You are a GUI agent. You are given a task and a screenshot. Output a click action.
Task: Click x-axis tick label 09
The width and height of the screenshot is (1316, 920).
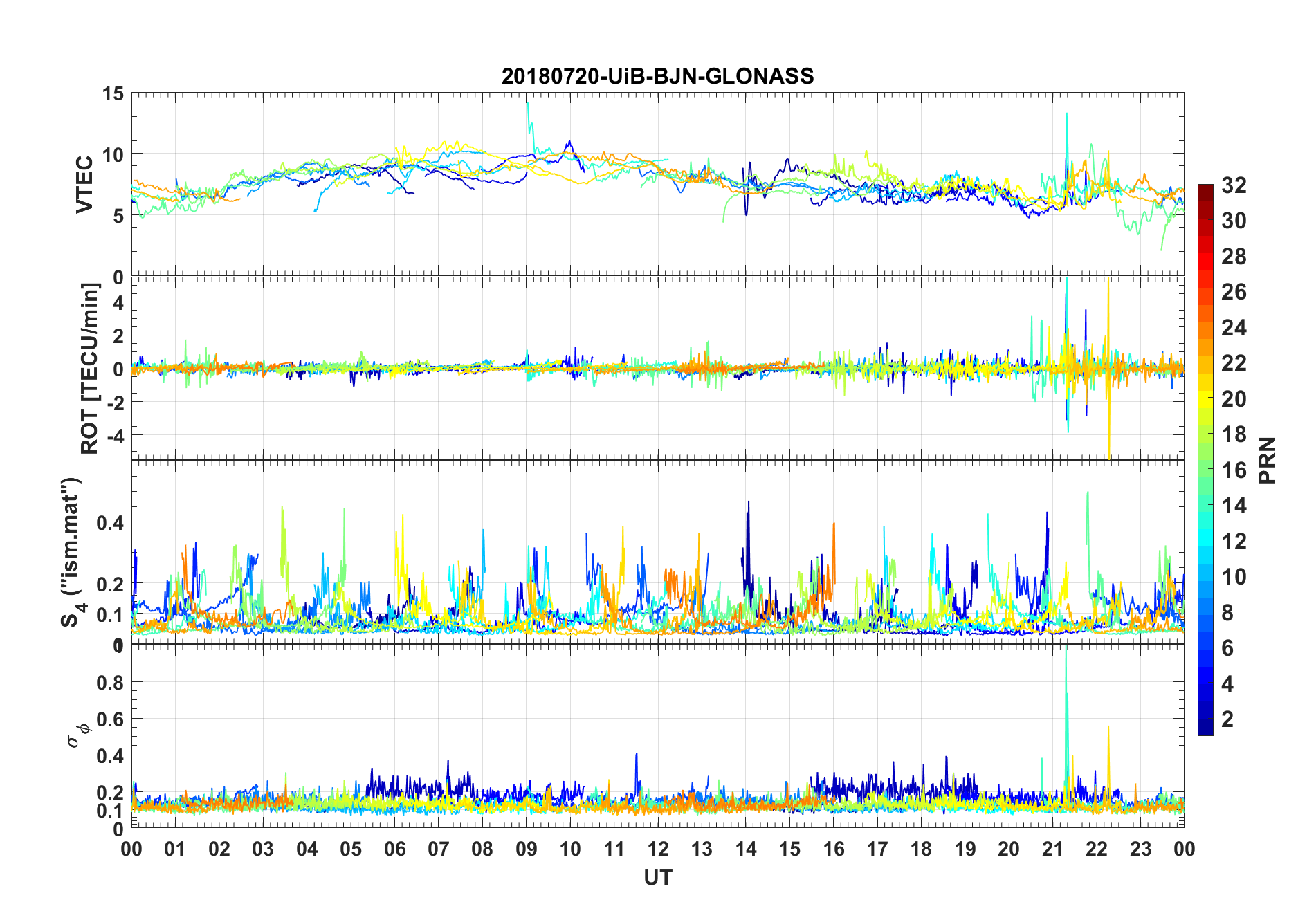click(527, 849)
